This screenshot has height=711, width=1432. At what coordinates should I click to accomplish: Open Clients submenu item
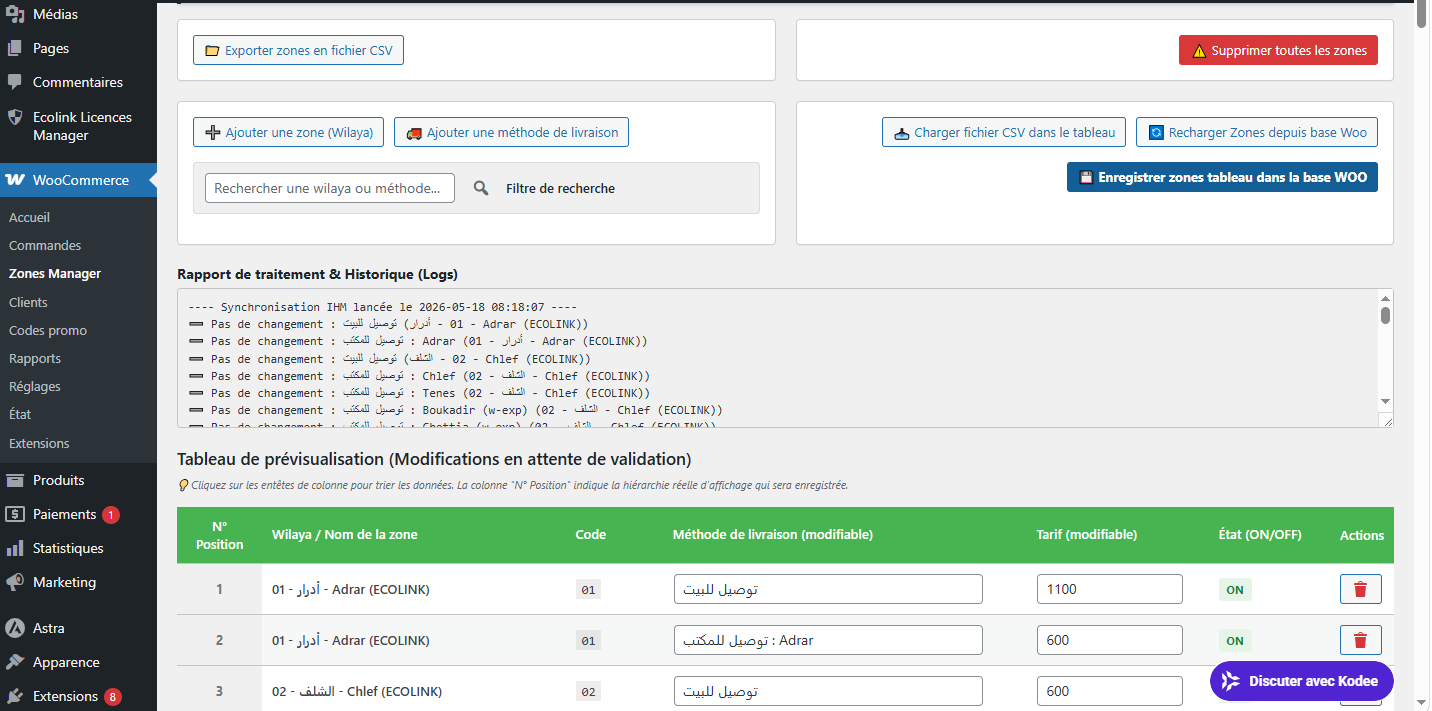tap(28, 302)
